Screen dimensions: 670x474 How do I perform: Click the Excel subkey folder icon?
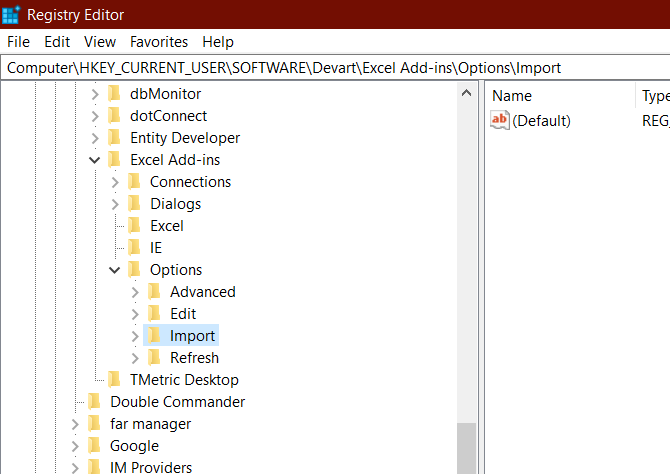(134, 226)
